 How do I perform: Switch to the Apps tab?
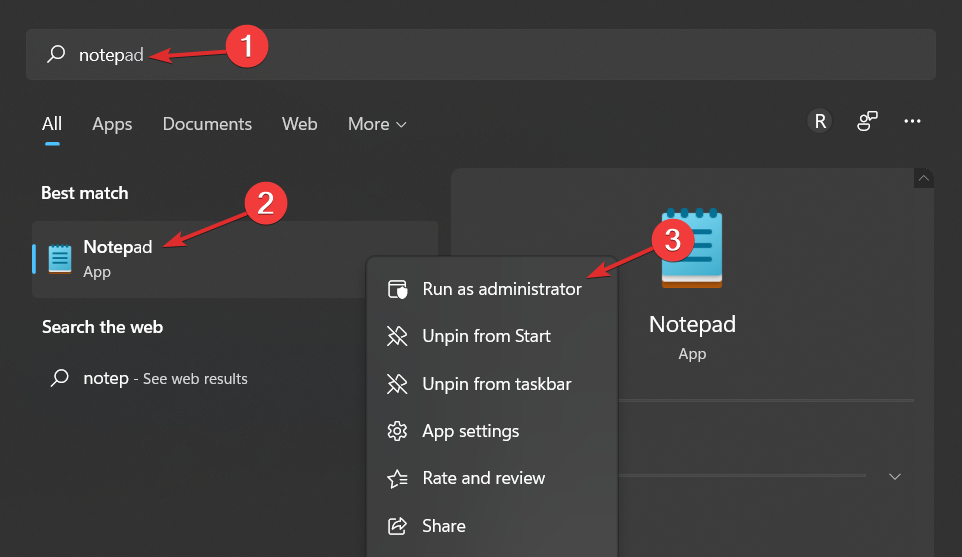click(x=112, y=124)
